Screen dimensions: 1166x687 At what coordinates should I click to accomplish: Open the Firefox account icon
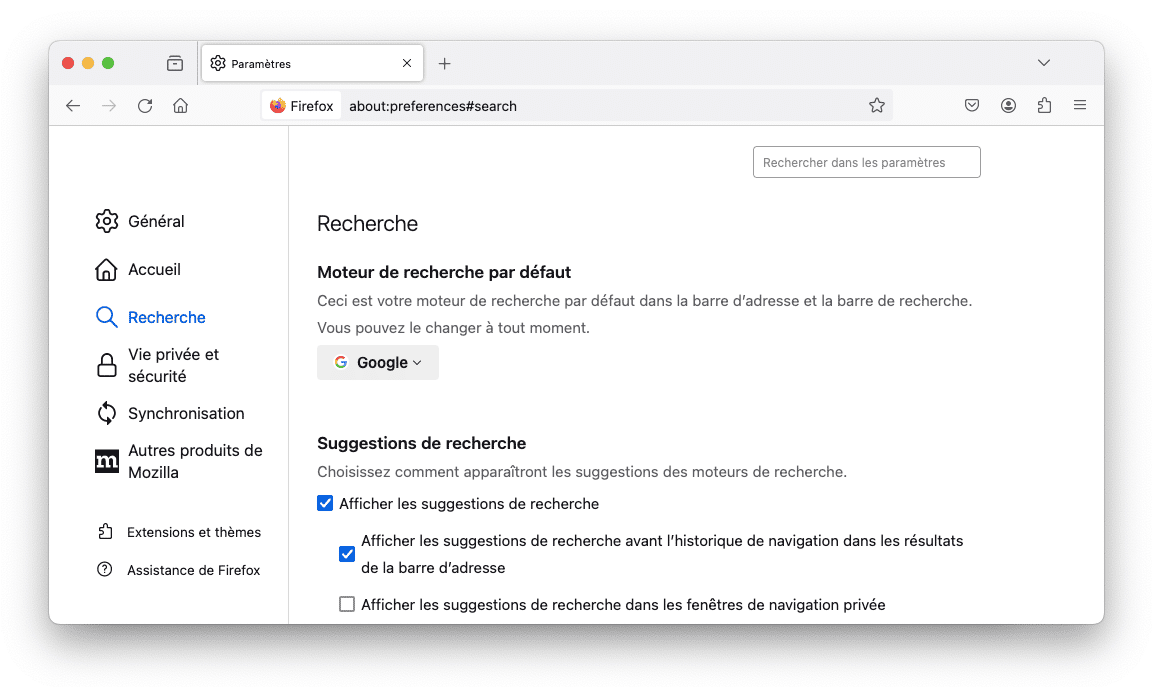coord(1008,106)
